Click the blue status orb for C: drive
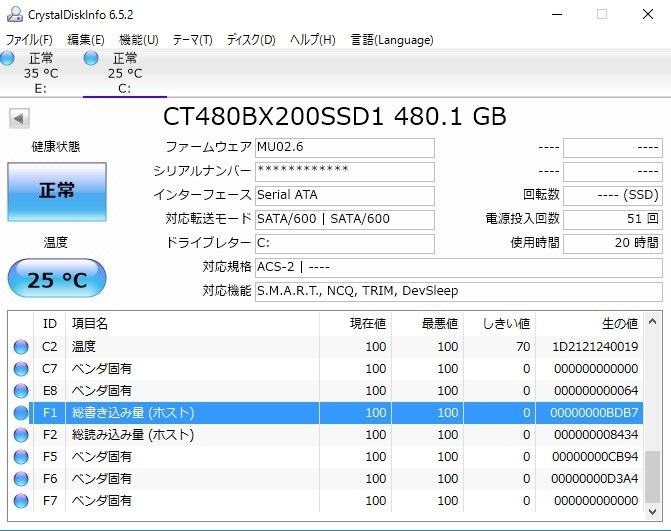 pyautogui.click(x=91, y=58)
